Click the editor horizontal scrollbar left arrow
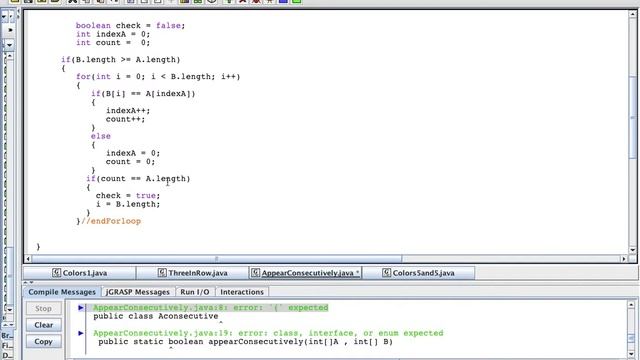640x360 pixels. 28,259
